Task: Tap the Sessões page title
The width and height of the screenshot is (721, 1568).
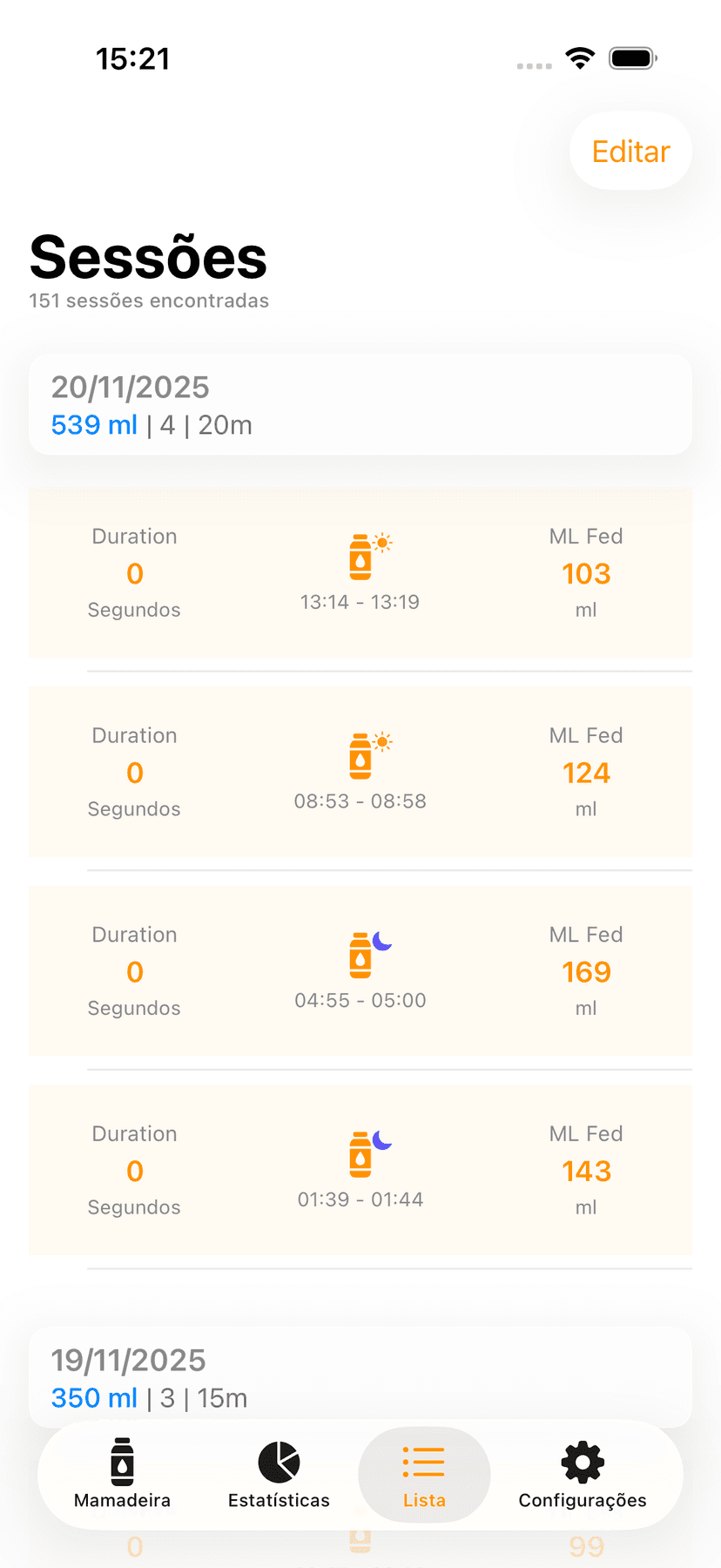Action: coord(148,258)
